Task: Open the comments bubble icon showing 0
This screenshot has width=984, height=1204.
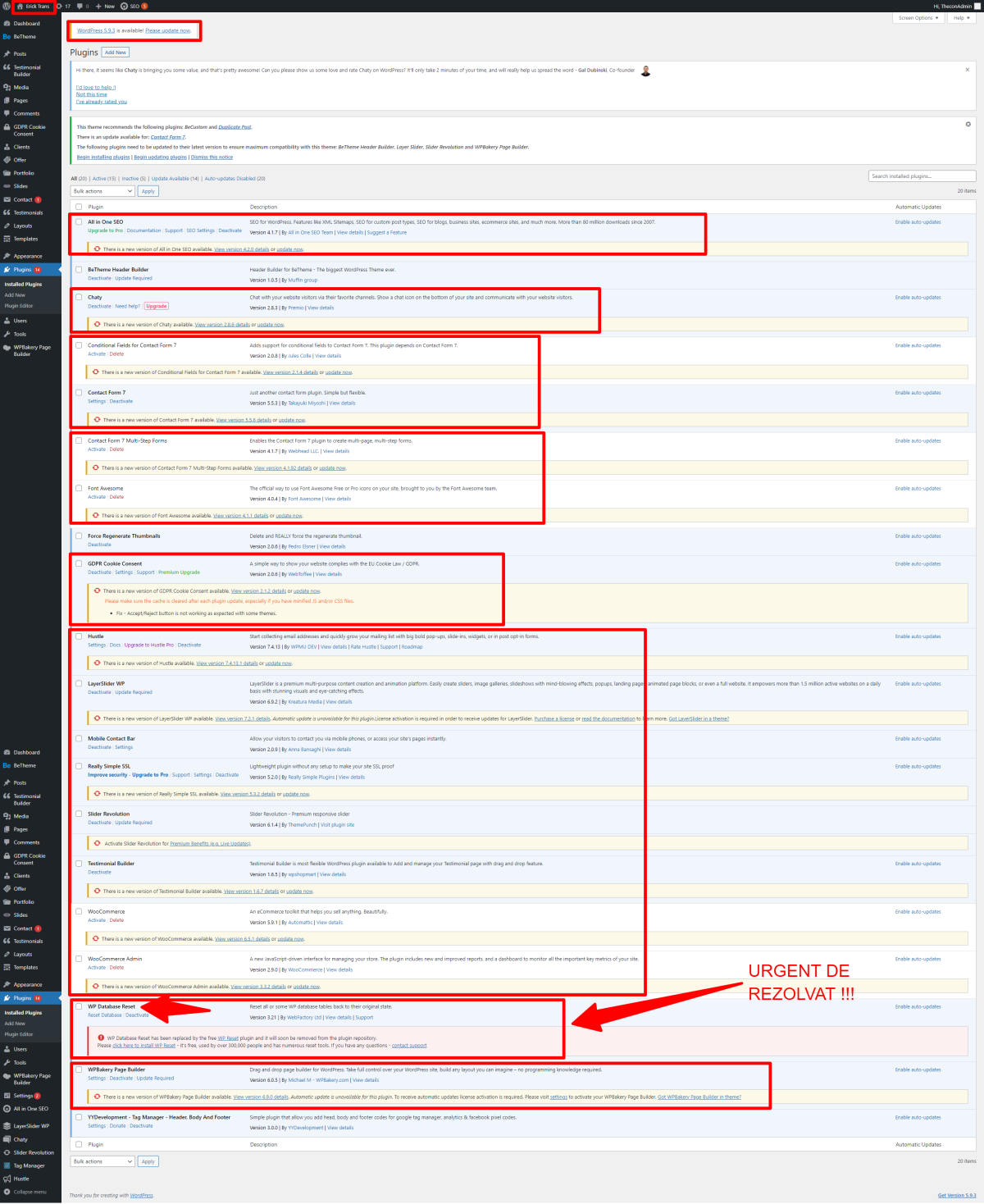Action: 80,6
